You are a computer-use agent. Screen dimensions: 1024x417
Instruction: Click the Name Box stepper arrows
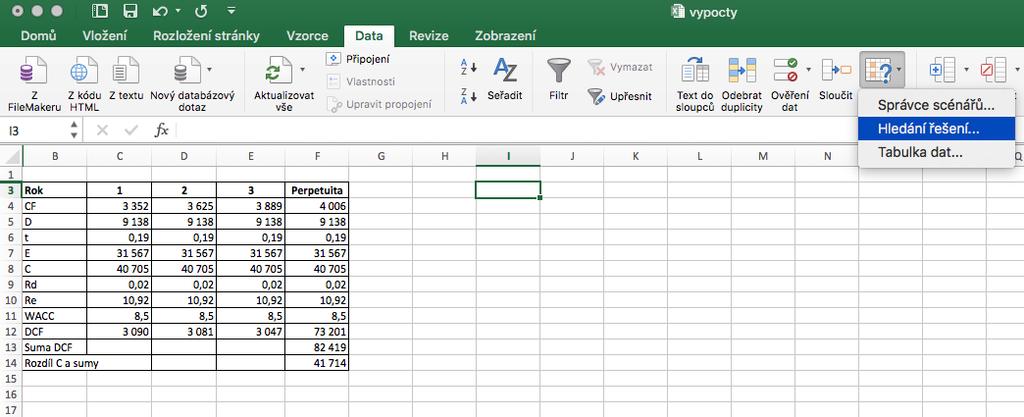(74, 130)
